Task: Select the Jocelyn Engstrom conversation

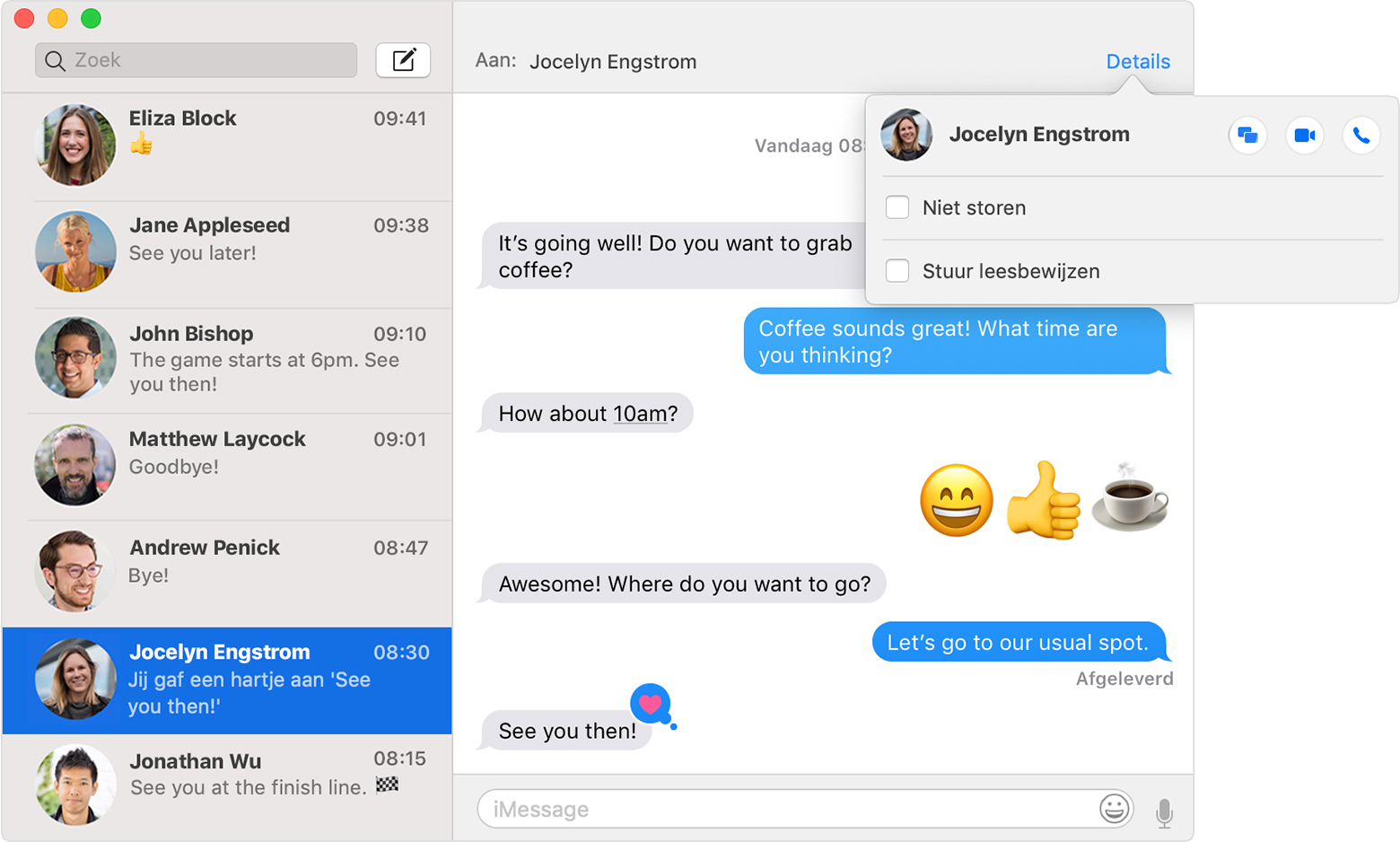Action: pos(227,680)
